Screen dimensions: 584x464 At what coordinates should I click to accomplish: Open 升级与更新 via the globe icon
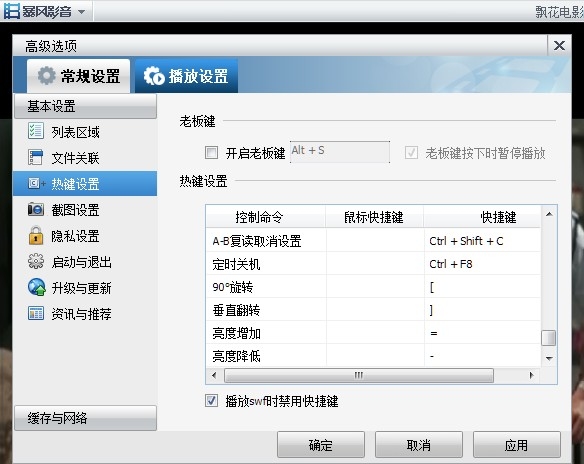(36, 287)
